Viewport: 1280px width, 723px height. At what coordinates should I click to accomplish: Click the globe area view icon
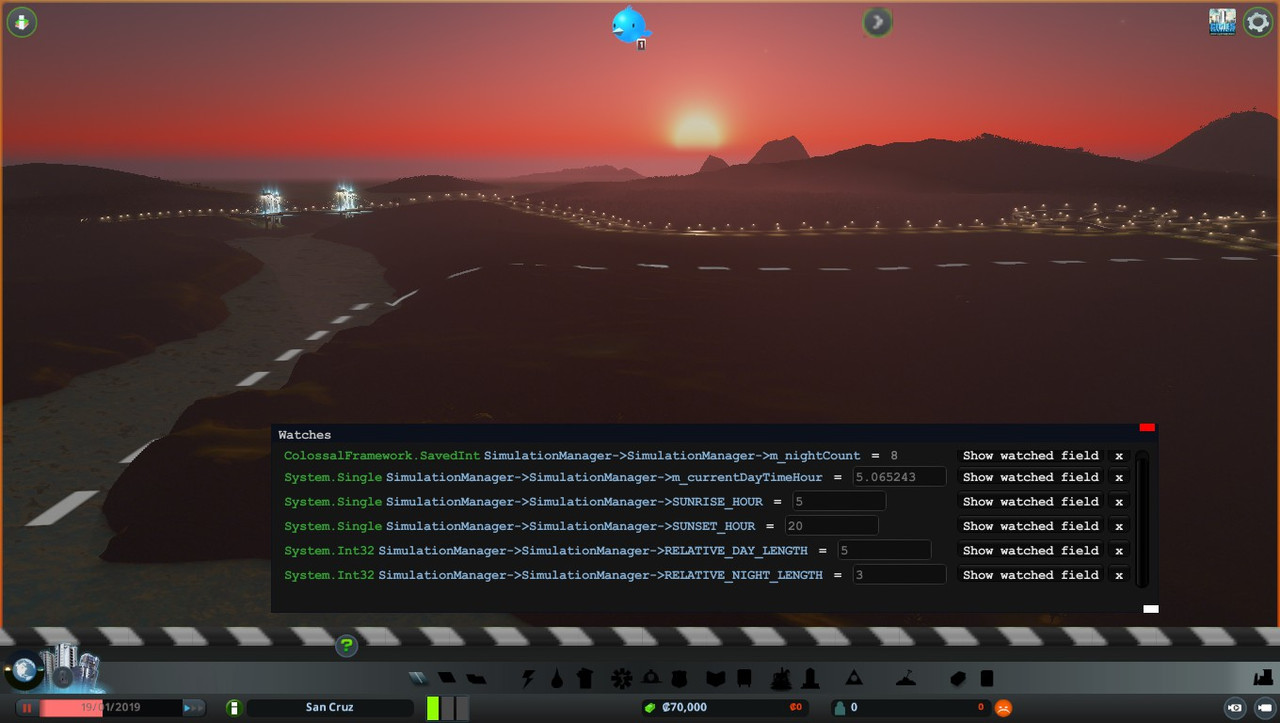(22, 671)
